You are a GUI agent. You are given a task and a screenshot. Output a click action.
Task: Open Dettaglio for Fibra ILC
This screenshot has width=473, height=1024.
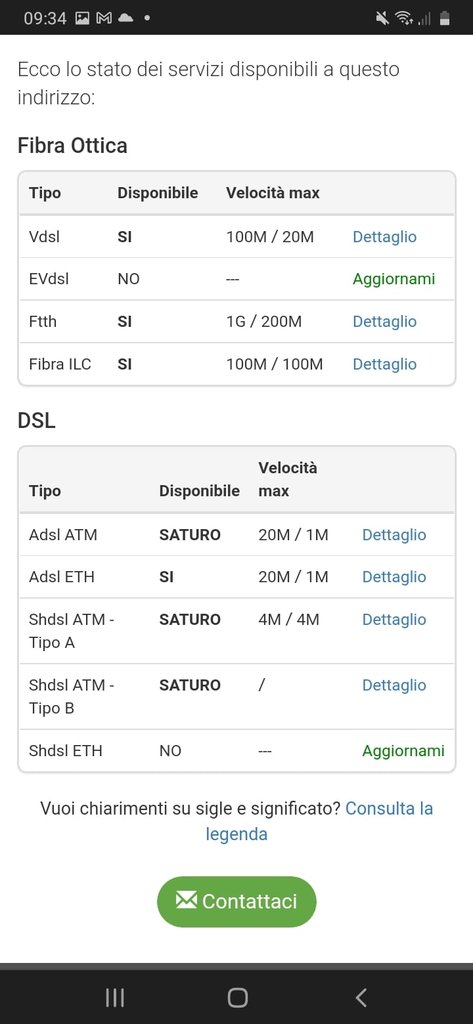(384, 364)
